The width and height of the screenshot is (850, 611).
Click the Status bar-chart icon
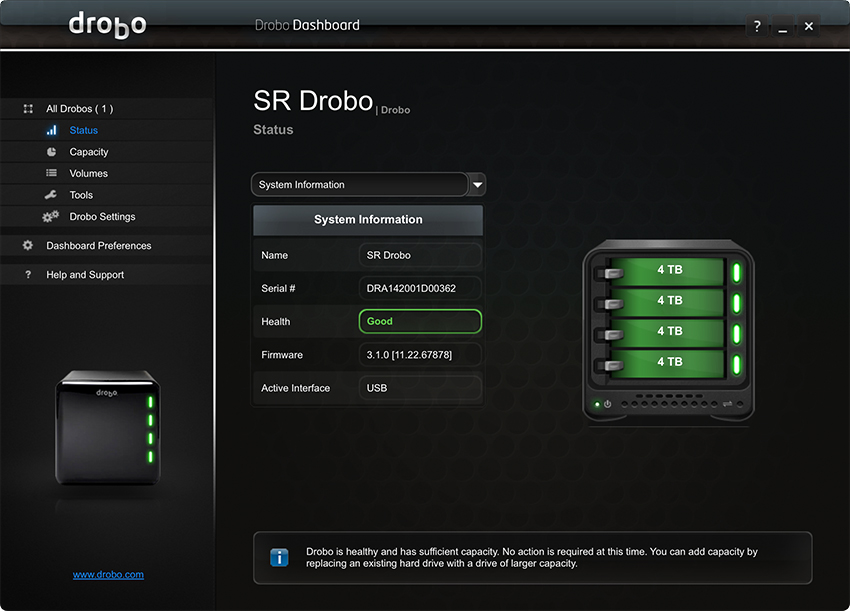(51, 130)
